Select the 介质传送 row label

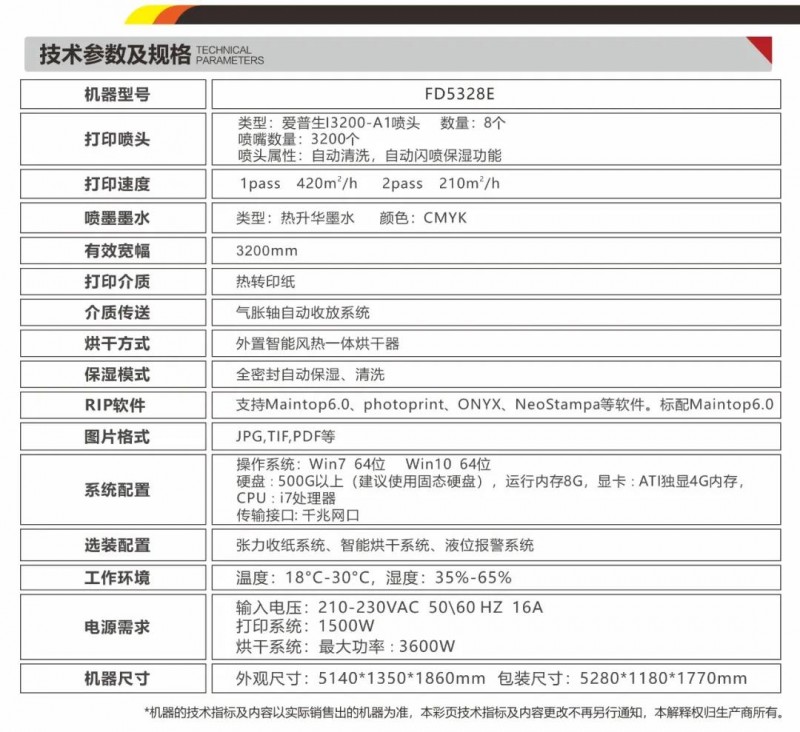click(x=117, y=312)
